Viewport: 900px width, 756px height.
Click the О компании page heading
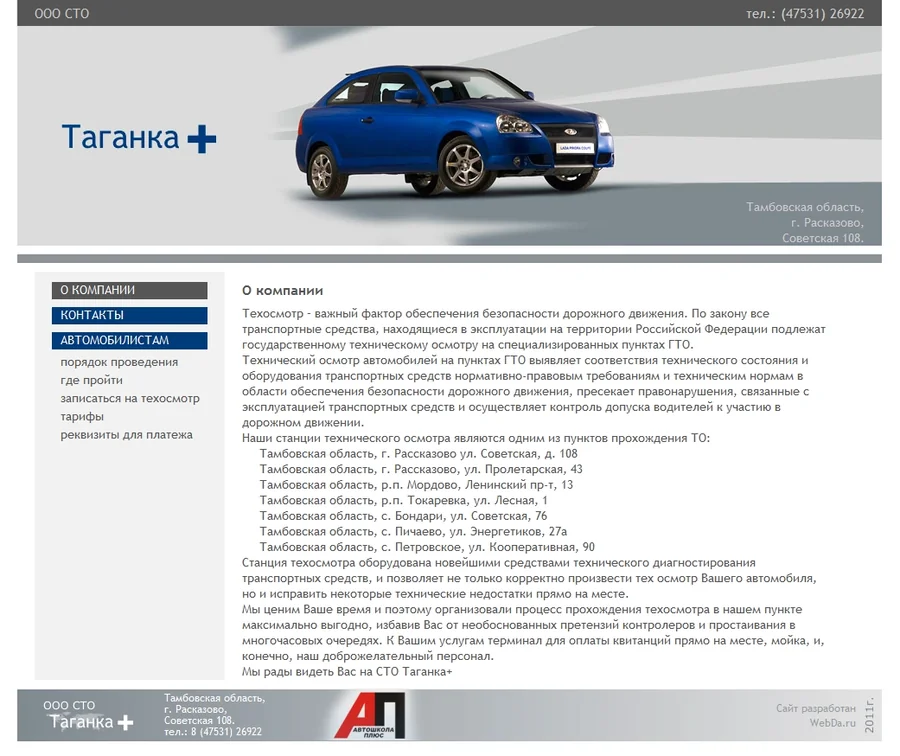click(282, 290)
